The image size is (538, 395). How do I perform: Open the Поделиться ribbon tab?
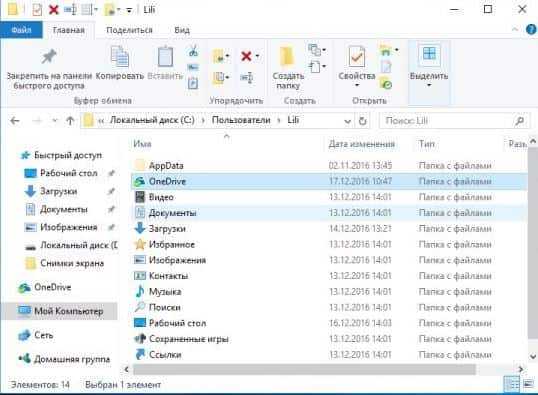pyautogui.click(x=129, y=30)
